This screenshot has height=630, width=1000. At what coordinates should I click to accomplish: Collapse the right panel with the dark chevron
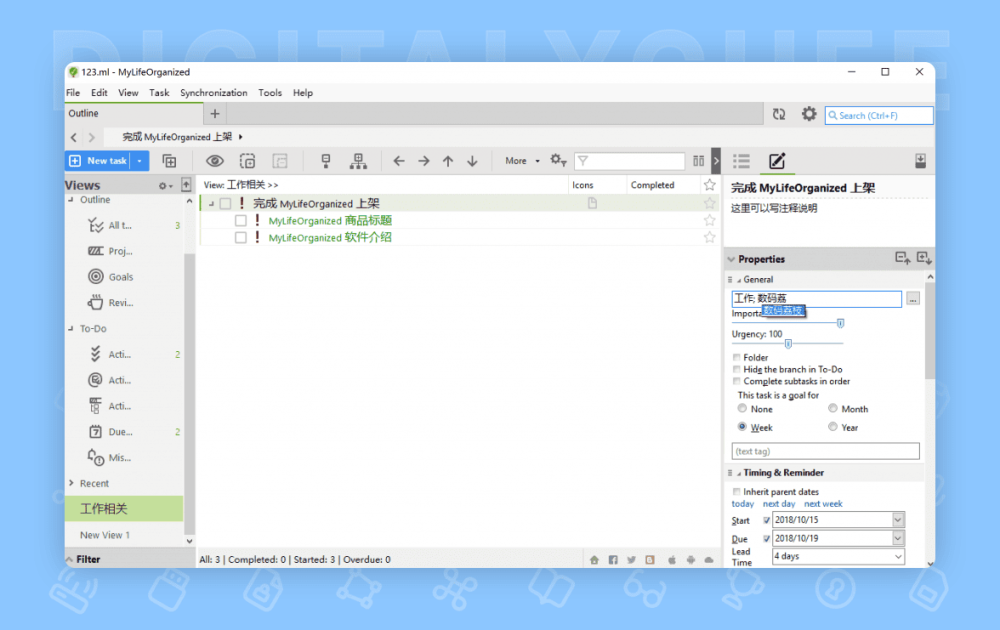point(716,161)
